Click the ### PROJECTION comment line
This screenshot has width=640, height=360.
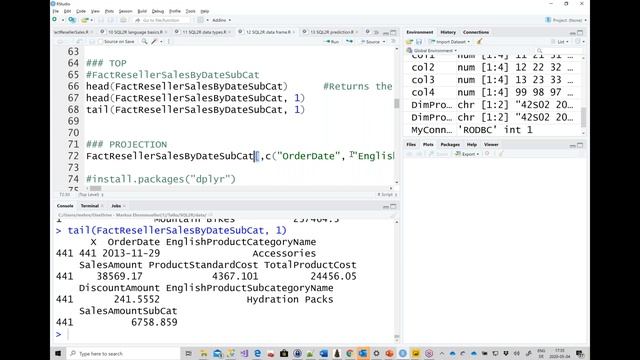(127, 144)
